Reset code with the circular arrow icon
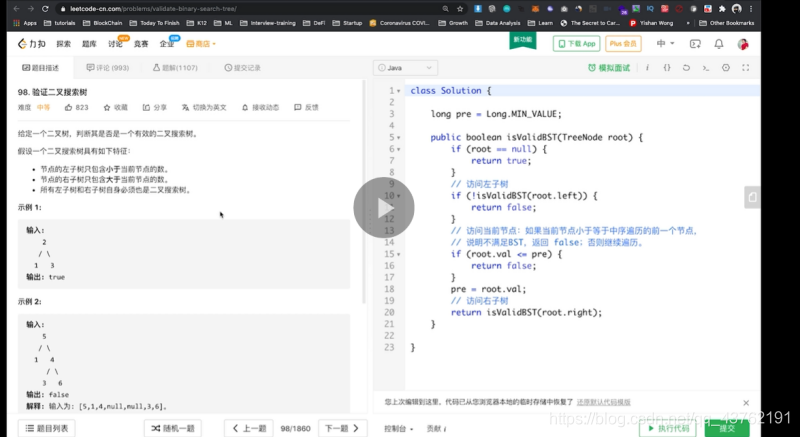The width and height of the screenshot is (800, 437). (x=686, y=68)
